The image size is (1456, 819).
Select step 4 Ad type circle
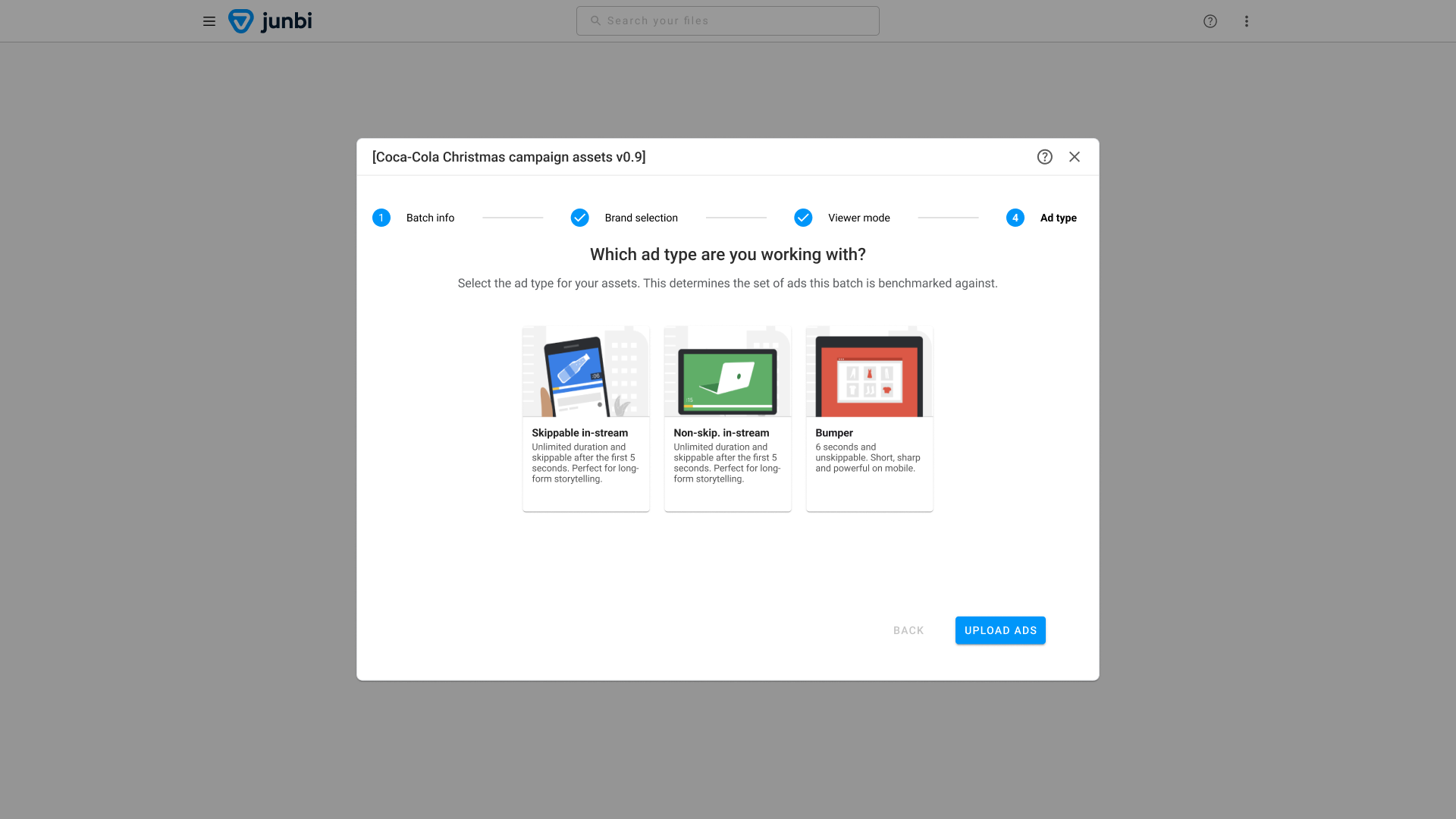click(x=1015, y=218)
